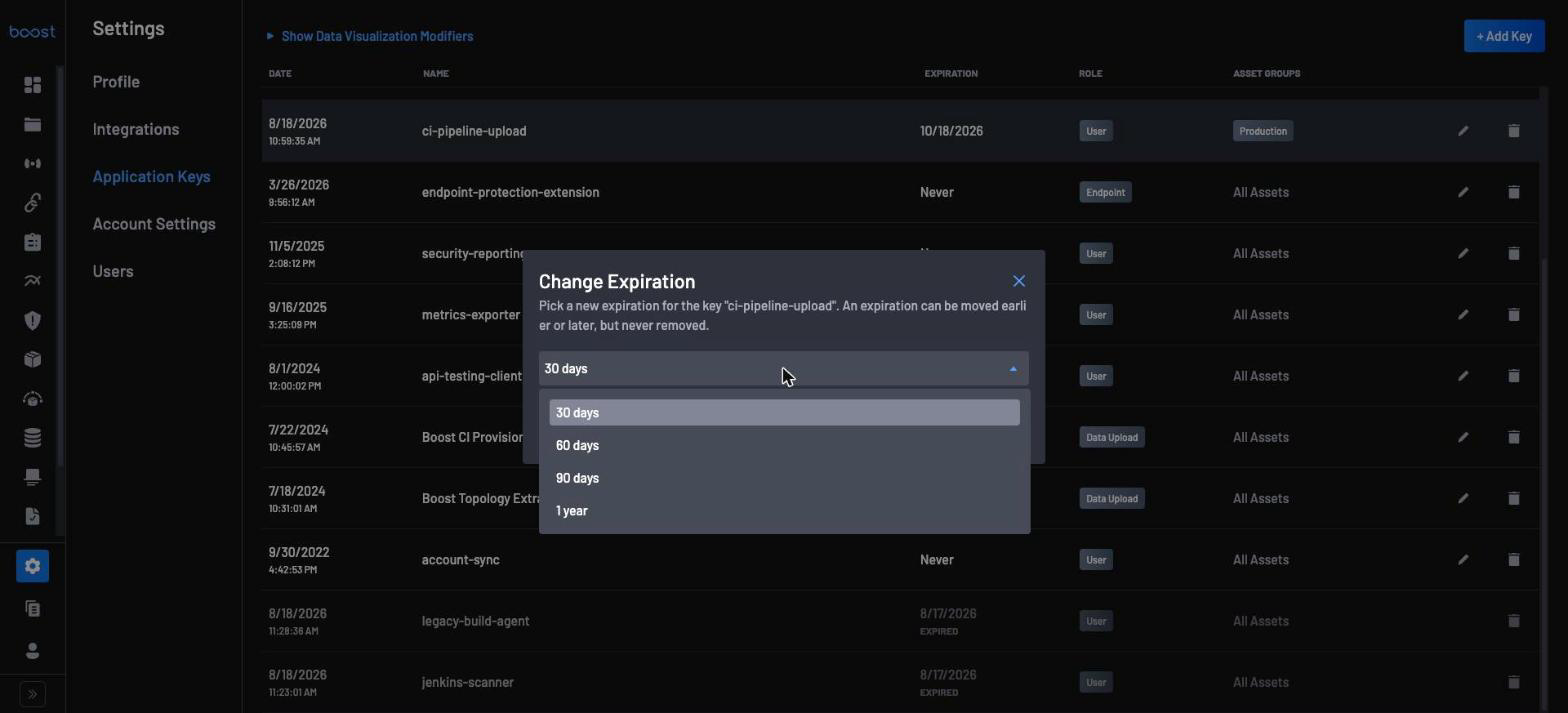Screen dimensions: 1568x713
Task: Choose 90 days expiration
Action: tap(784, 478)
